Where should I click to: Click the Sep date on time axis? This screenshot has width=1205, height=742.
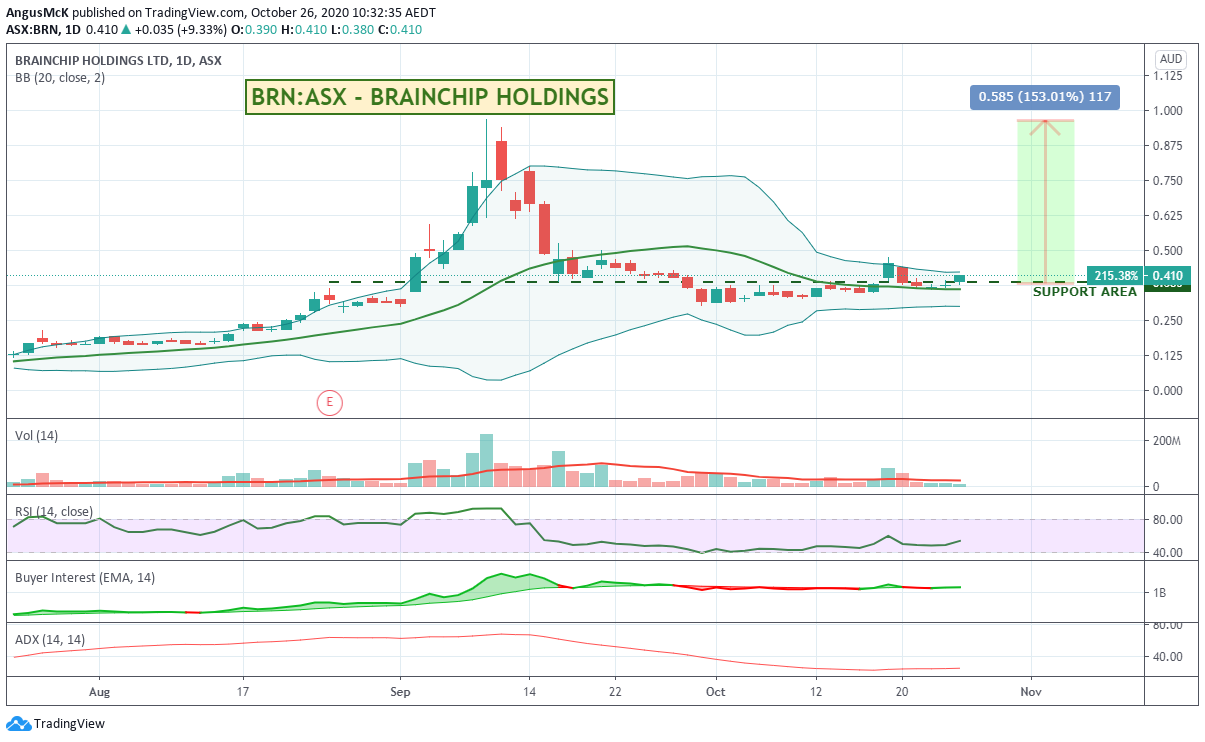400,691
